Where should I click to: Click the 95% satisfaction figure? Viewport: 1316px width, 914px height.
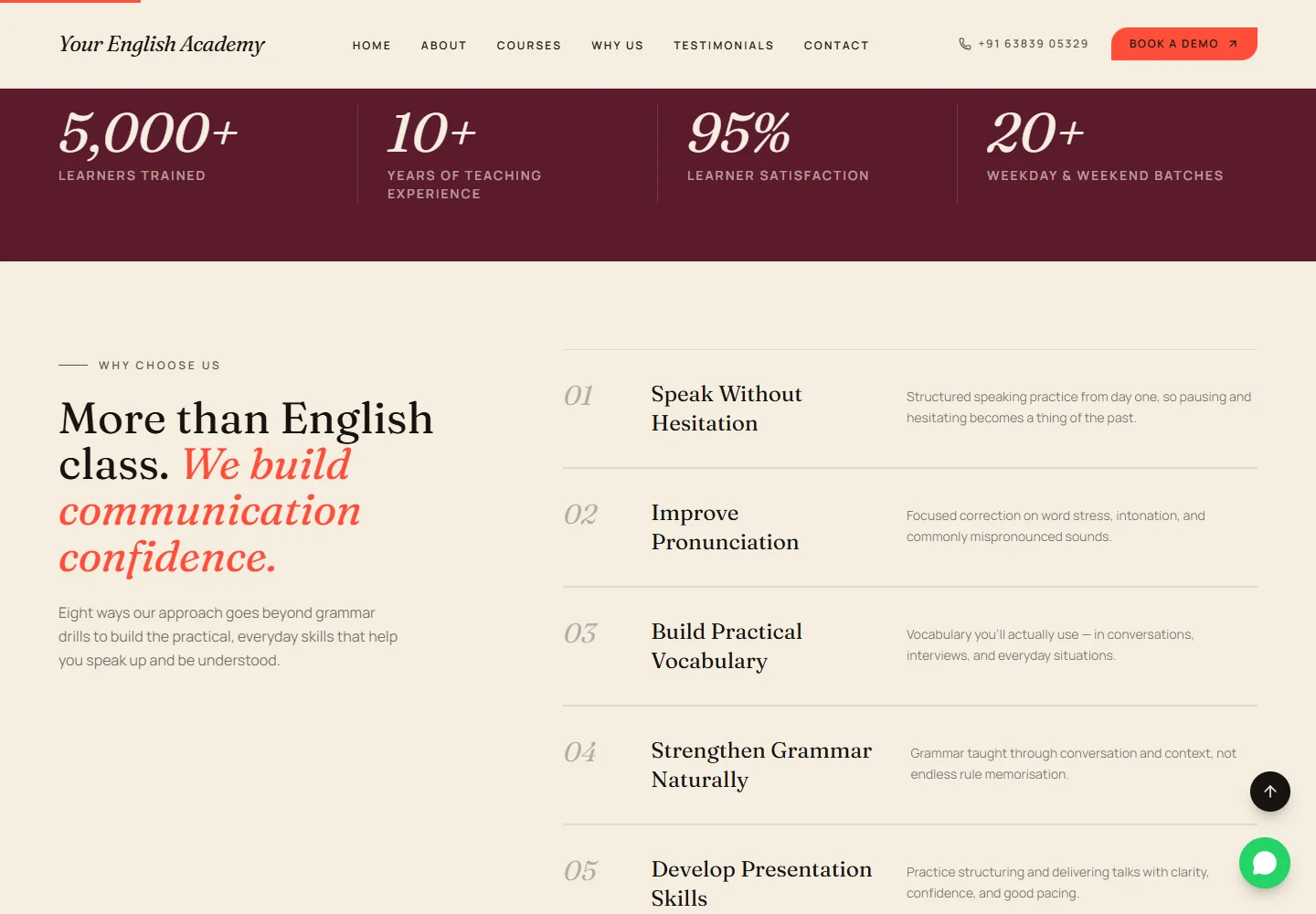(x=739, y=133)
